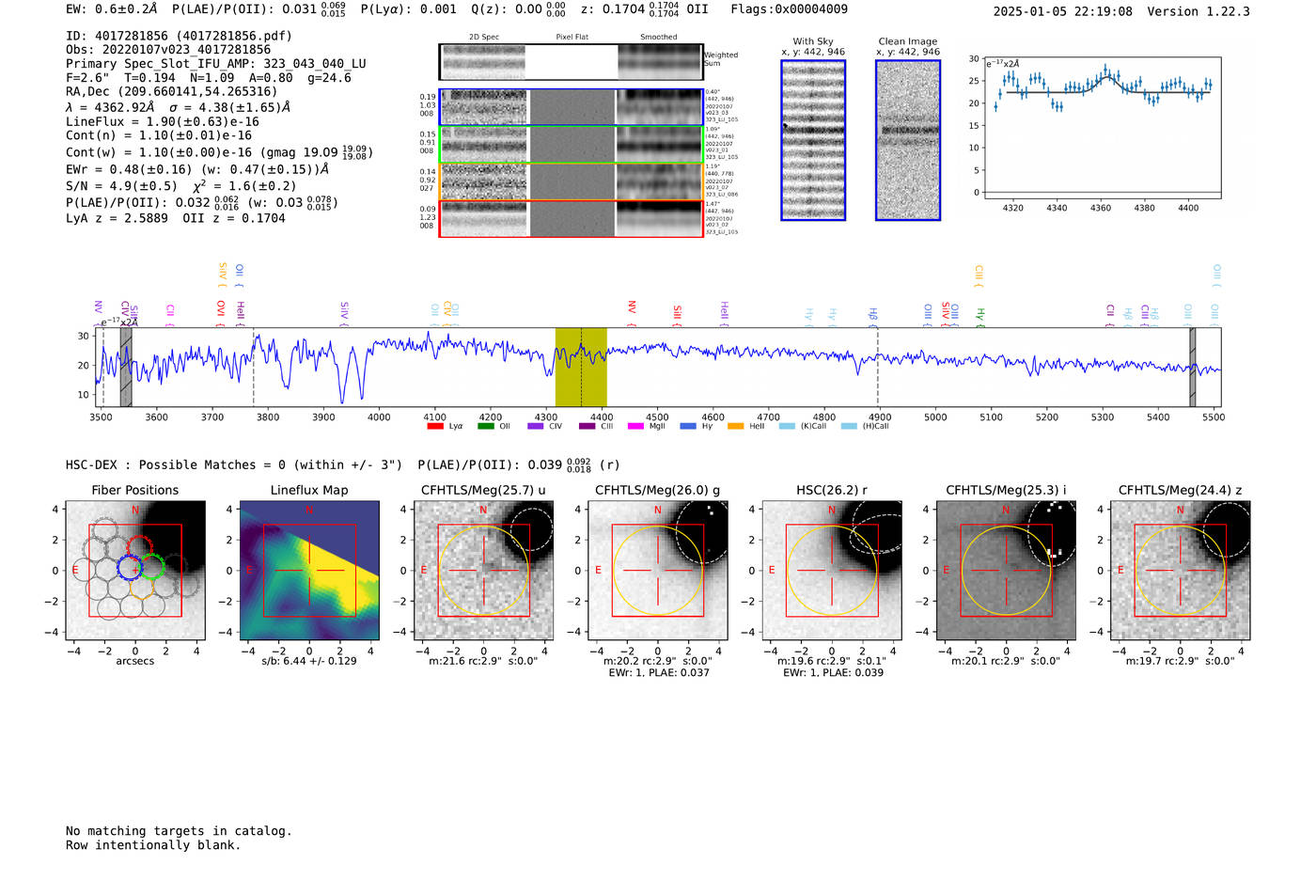The width and height of the screenshot is (1316, 896).
Task: Select the orange-outlined 2D spectrum row
Action: pos(571,181)
